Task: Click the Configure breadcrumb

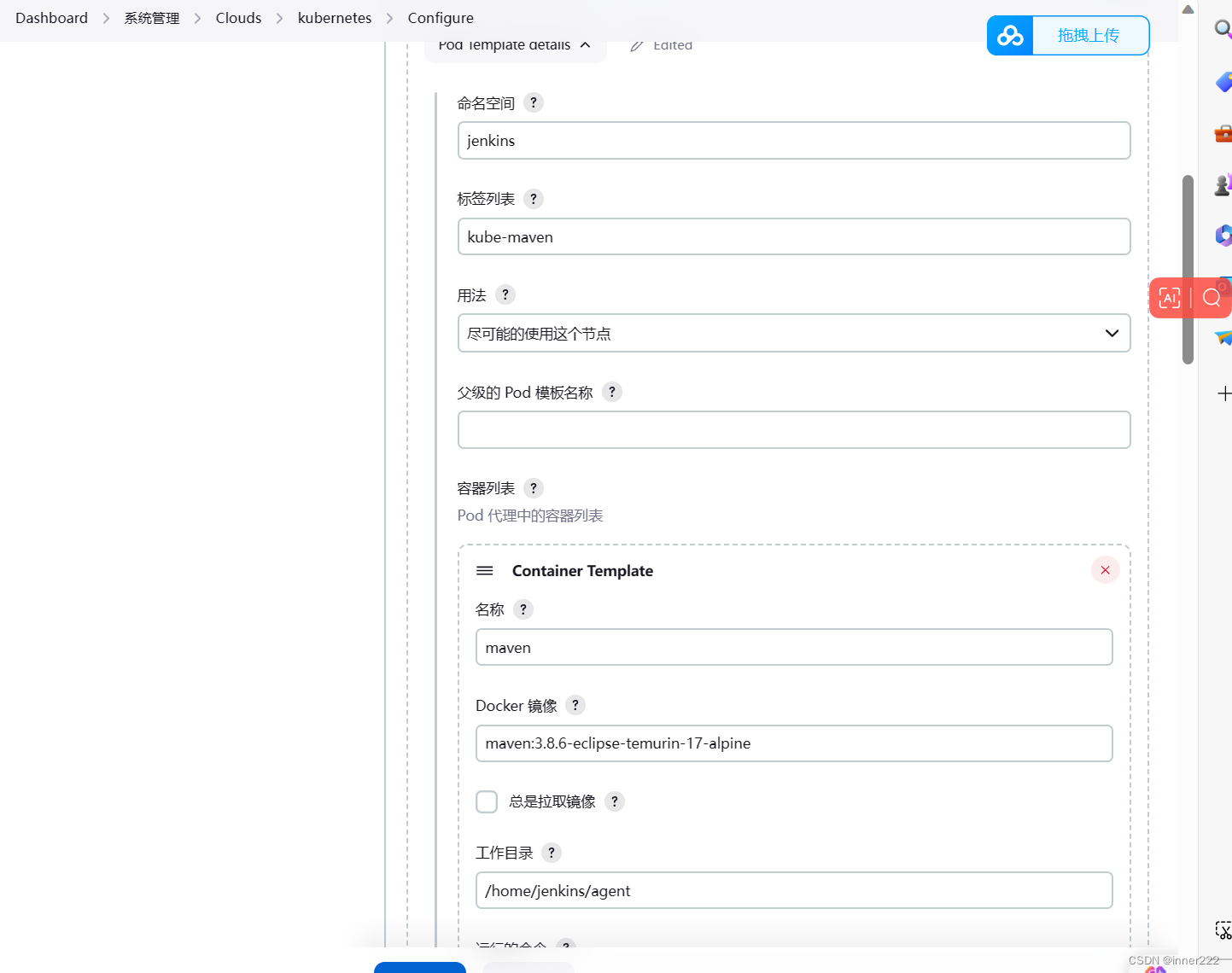Action: point(441,18)
